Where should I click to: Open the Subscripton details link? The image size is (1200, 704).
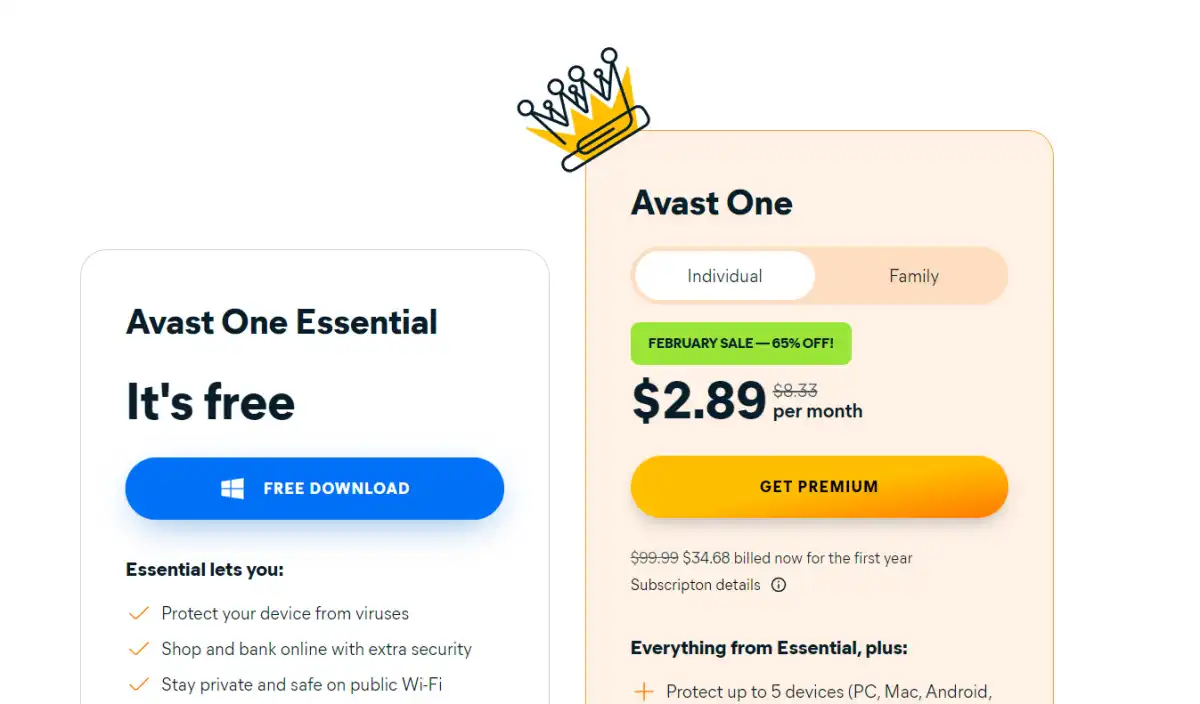696,585
